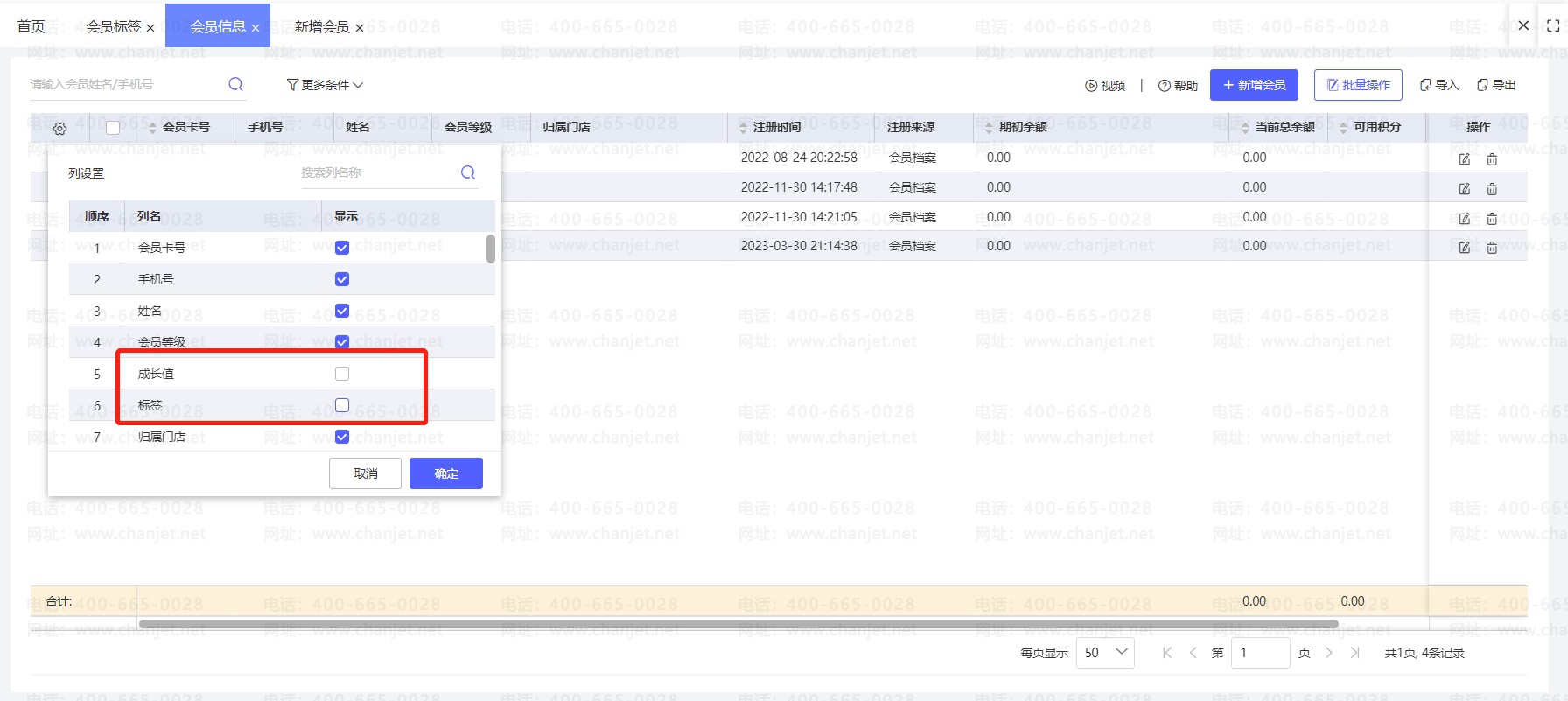
Task: Sort by 注册时间 using its sort arrows
Action: pyautogui.click(x=744, y=128)
